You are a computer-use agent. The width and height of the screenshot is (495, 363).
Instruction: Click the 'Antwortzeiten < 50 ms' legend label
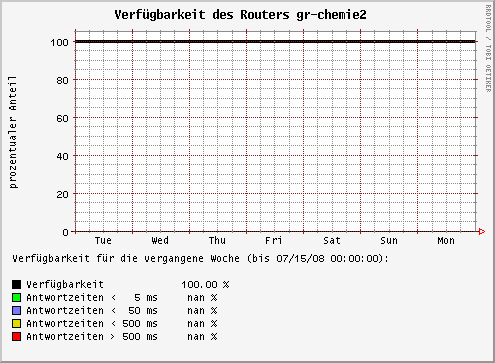(92, 311)
